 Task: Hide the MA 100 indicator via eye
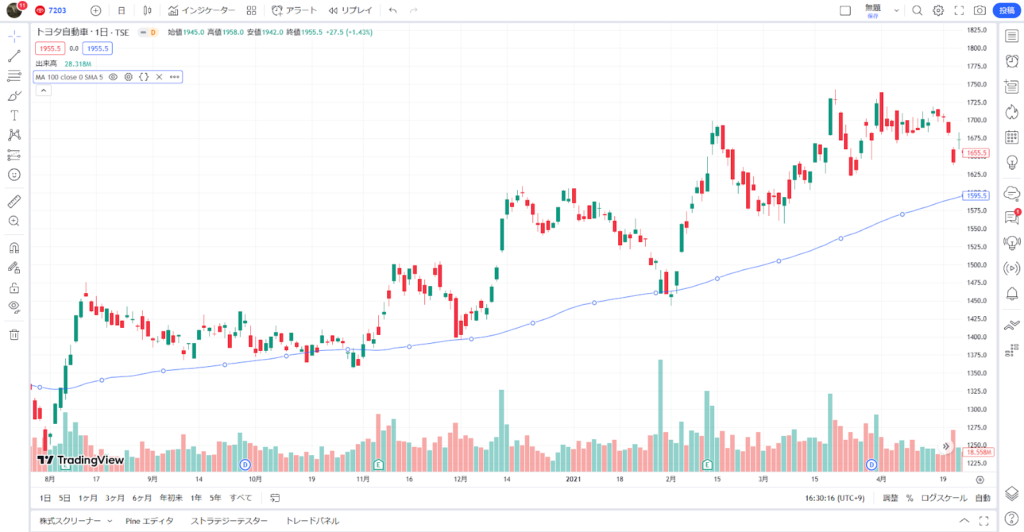(x=113, y=77)
